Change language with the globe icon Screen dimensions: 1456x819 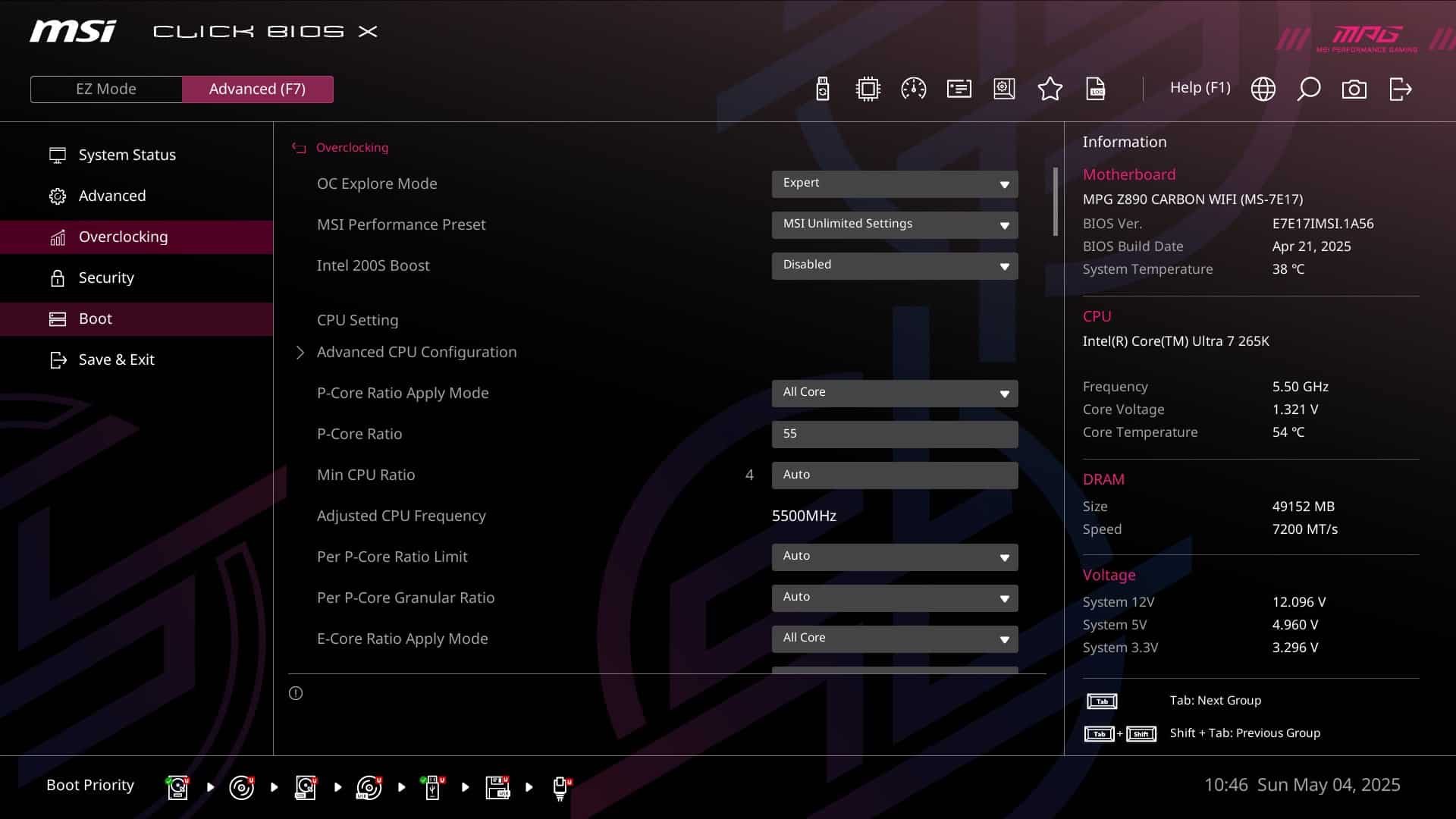[1263, 89]
